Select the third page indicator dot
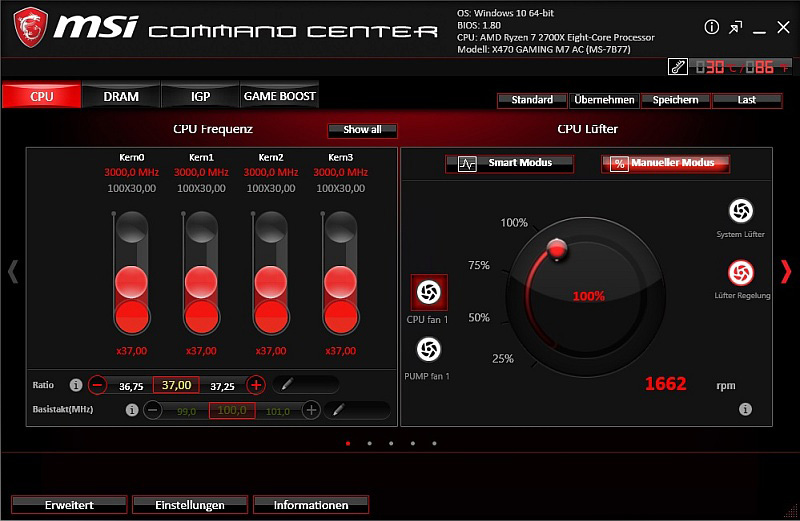The height and width of the screenshot is (521, 800). click(391, 443)
